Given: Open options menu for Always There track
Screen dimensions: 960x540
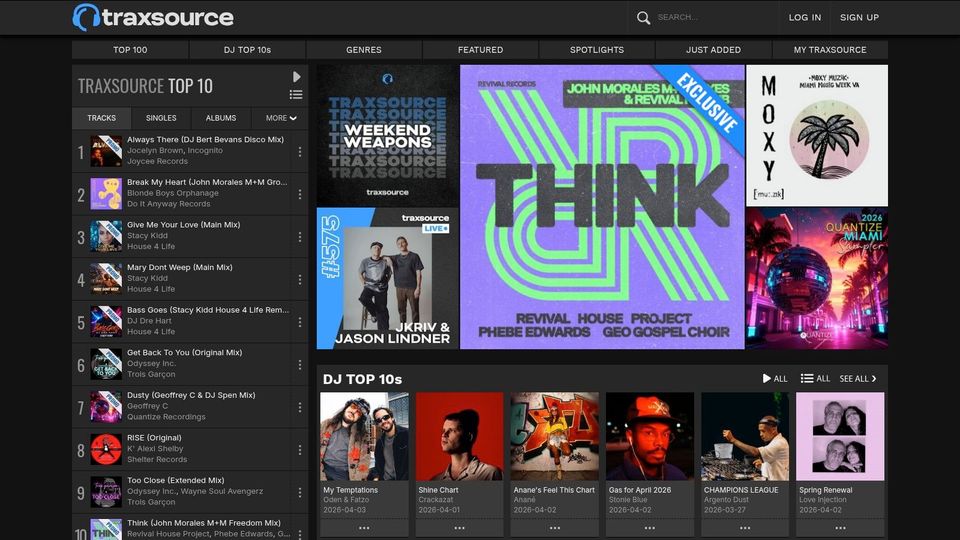Looking at the screenshot, I should point(299,151).
